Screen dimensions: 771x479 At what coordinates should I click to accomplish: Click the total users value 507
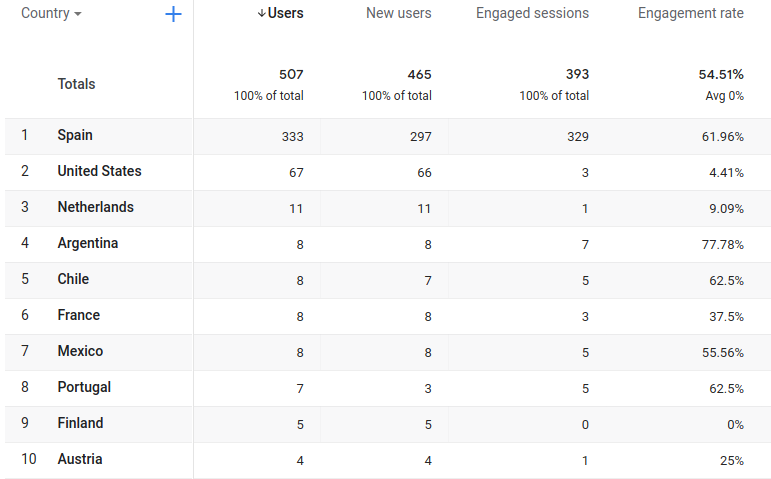(291, 75)
